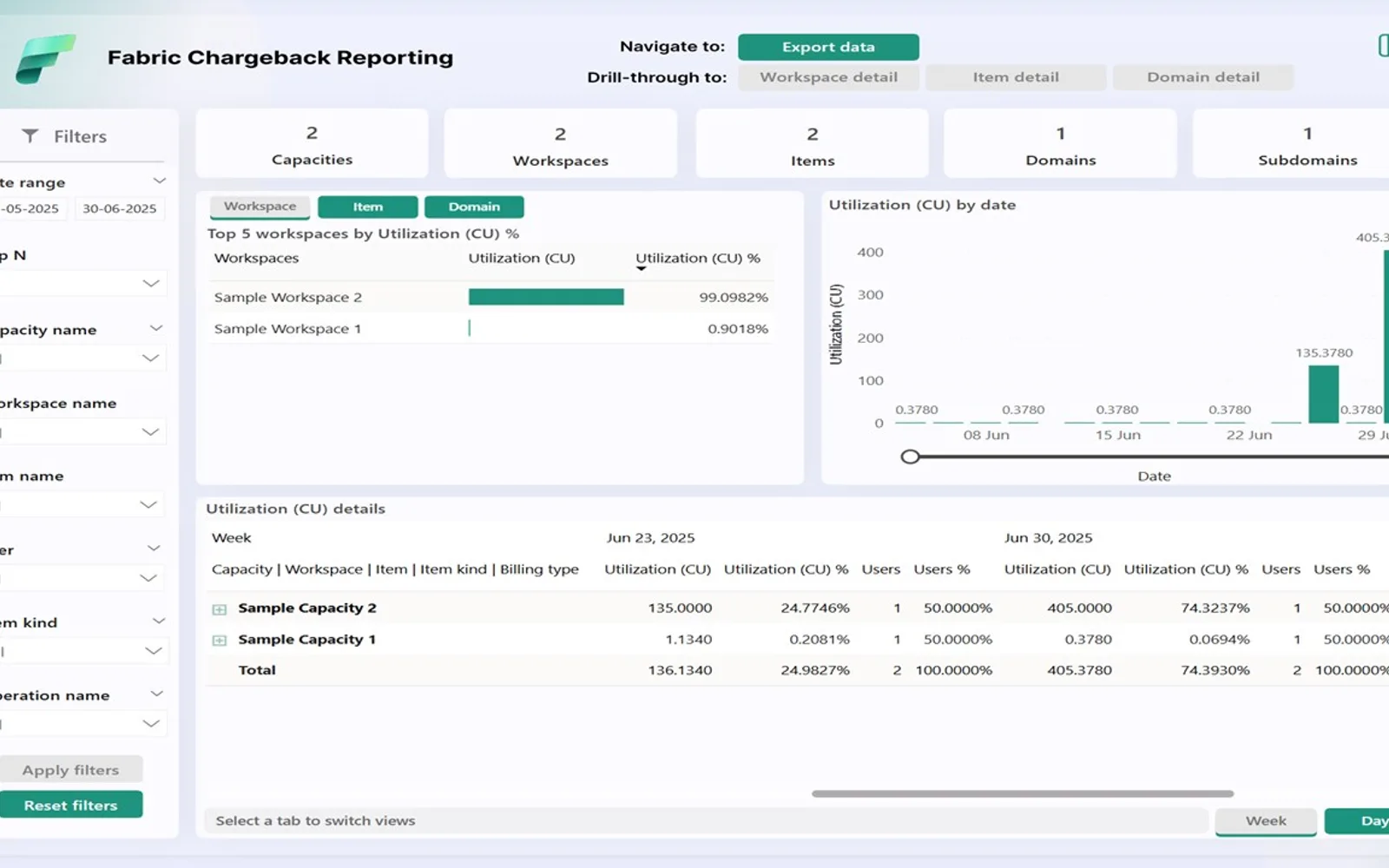Click the Utilization (CU) column header in top table
The image size is (1389, 868).
click(522, 258)
